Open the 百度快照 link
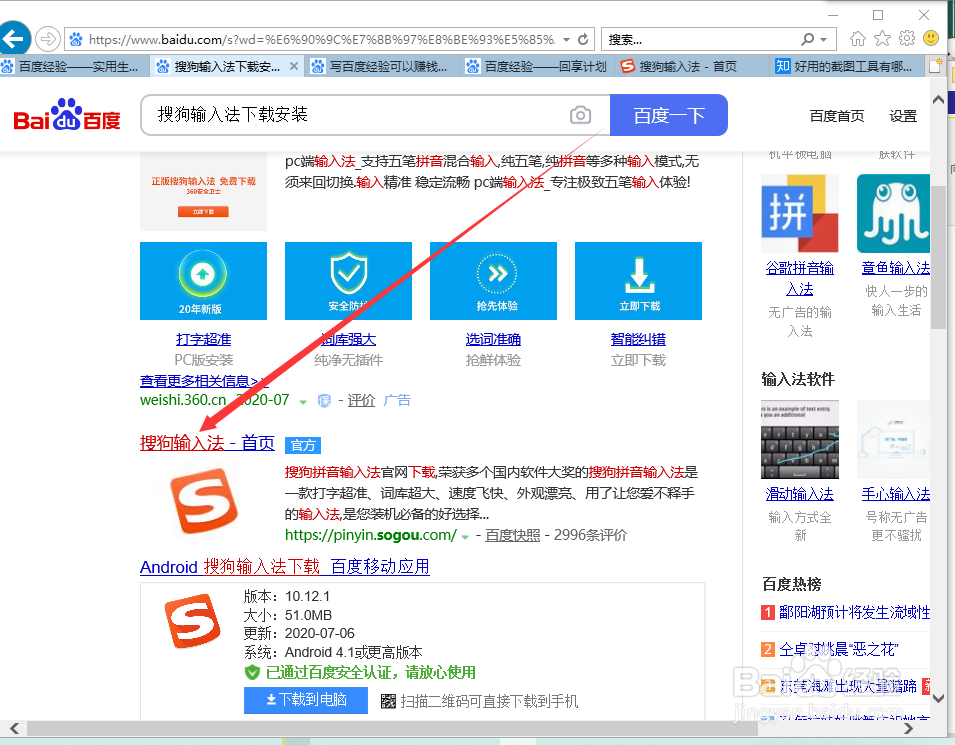The width and height of the screenshot is (955, 745). (512, 535)
